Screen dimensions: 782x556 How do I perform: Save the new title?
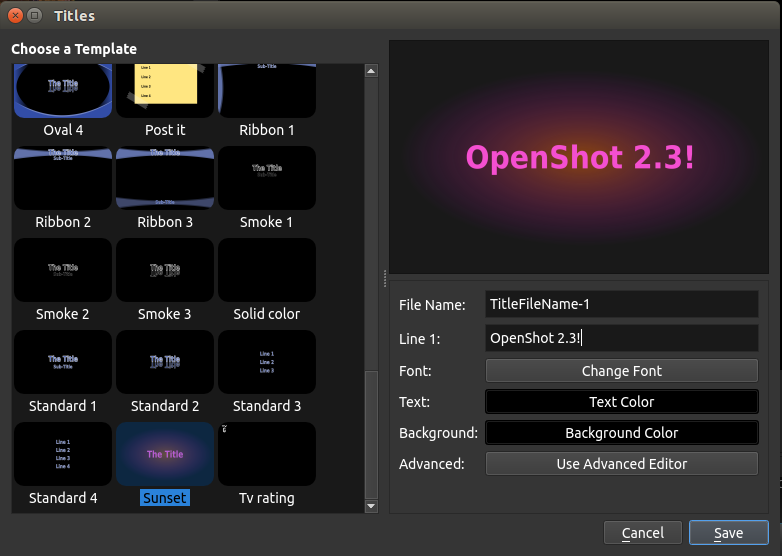(728, 533)
